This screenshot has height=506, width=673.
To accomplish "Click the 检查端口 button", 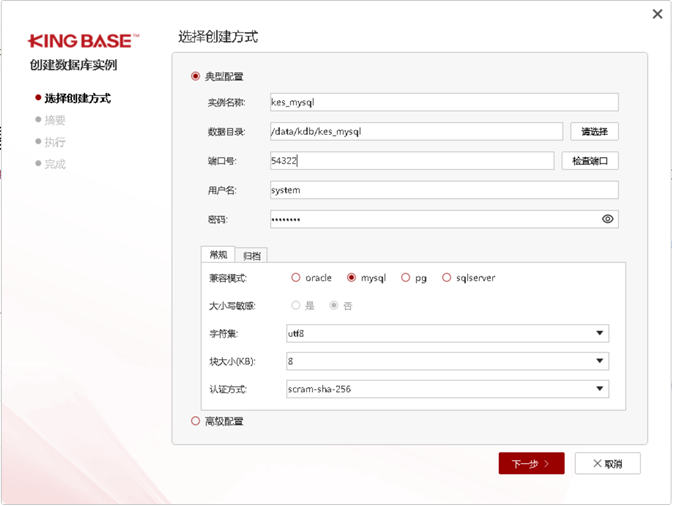I will coord(590,161).
